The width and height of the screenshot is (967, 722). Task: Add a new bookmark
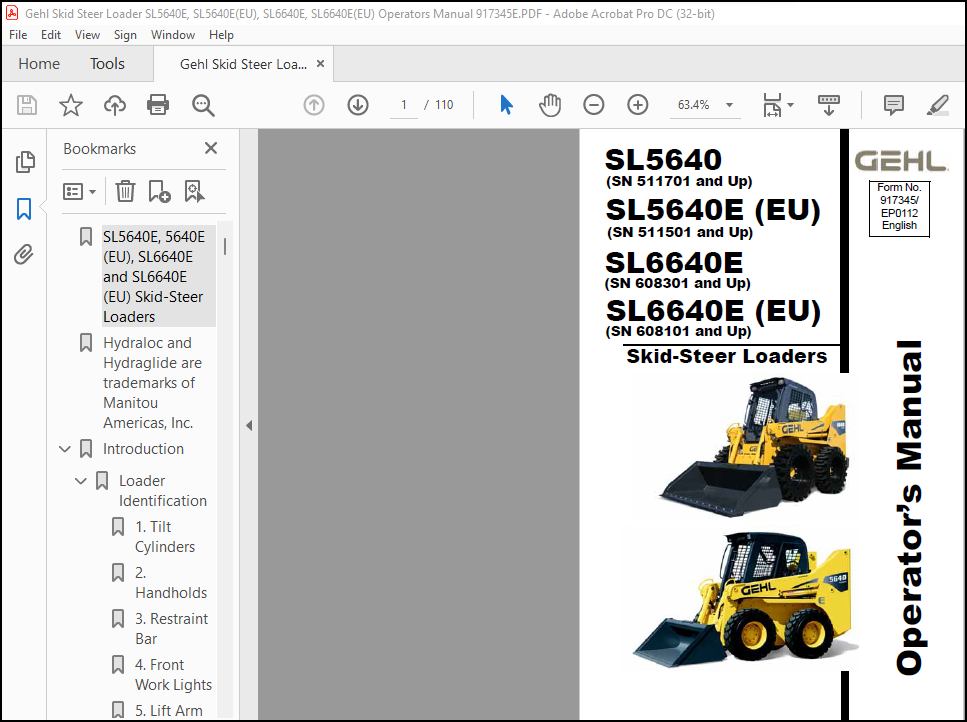(159, 192)
